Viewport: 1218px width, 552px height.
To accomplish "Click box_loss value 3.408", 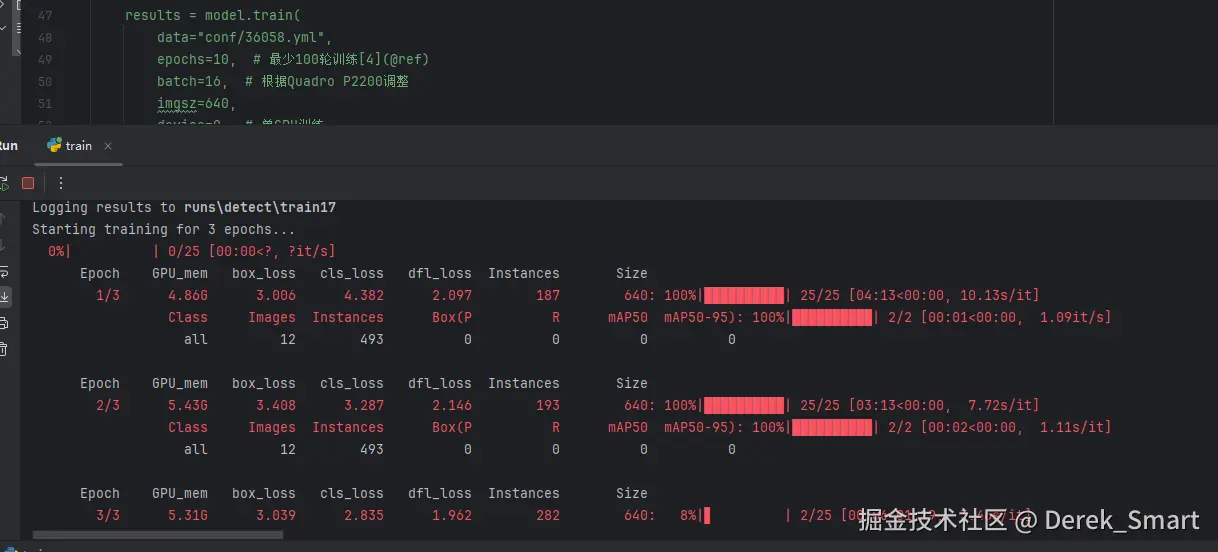I will tap(276, 405).
